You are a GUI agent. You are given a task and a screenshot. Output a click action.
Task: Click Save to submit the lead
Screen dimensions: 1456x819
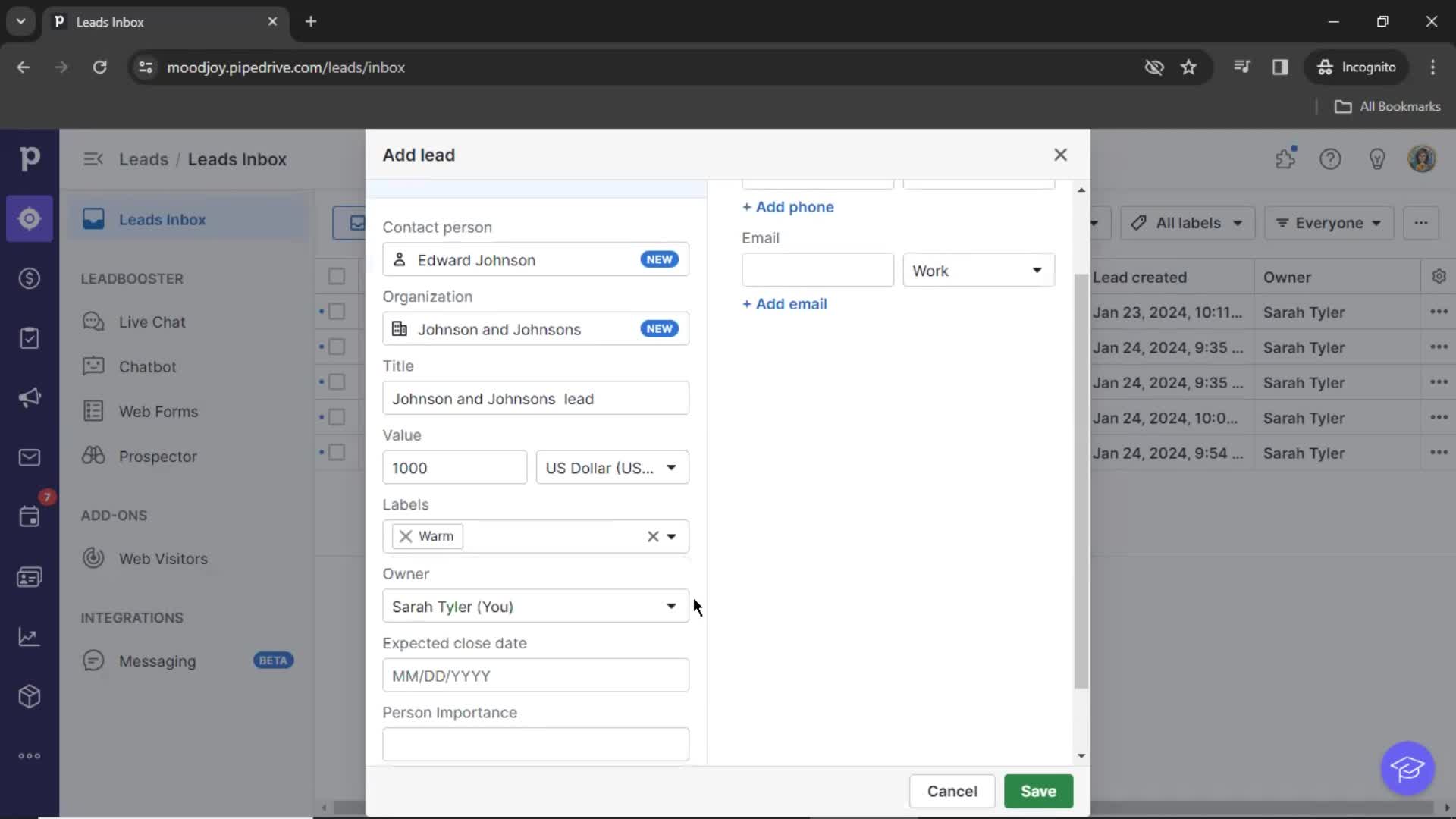(x=1038, y=791)
